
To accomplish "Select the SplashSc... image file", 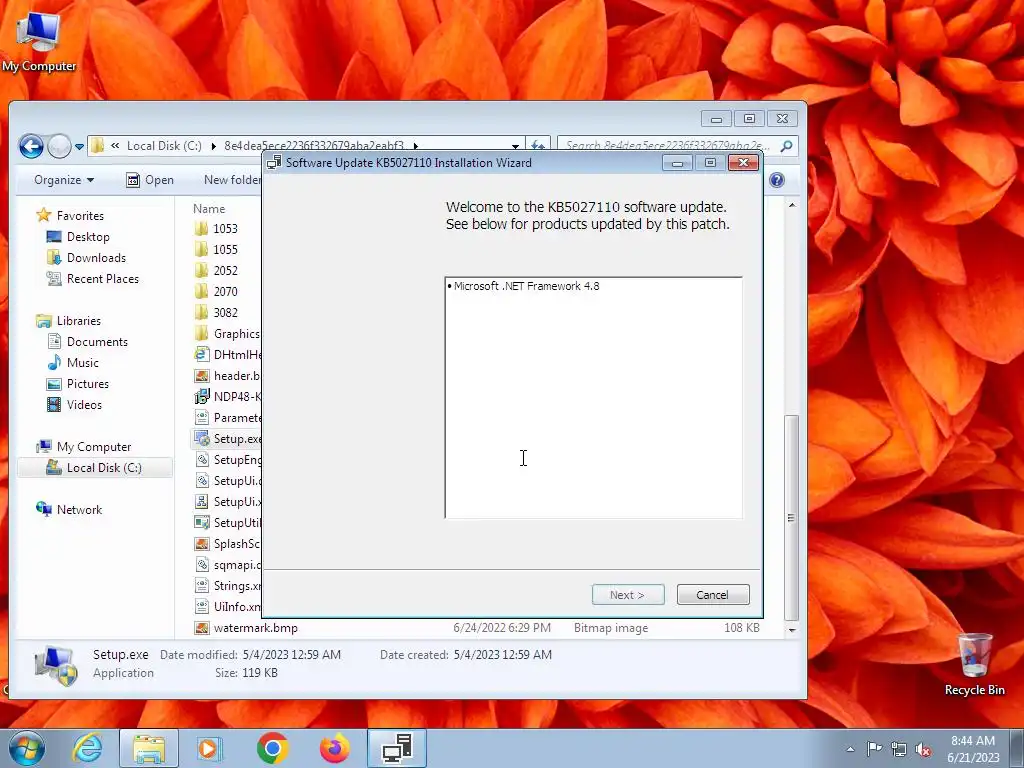I will click(x=227, y=543).
